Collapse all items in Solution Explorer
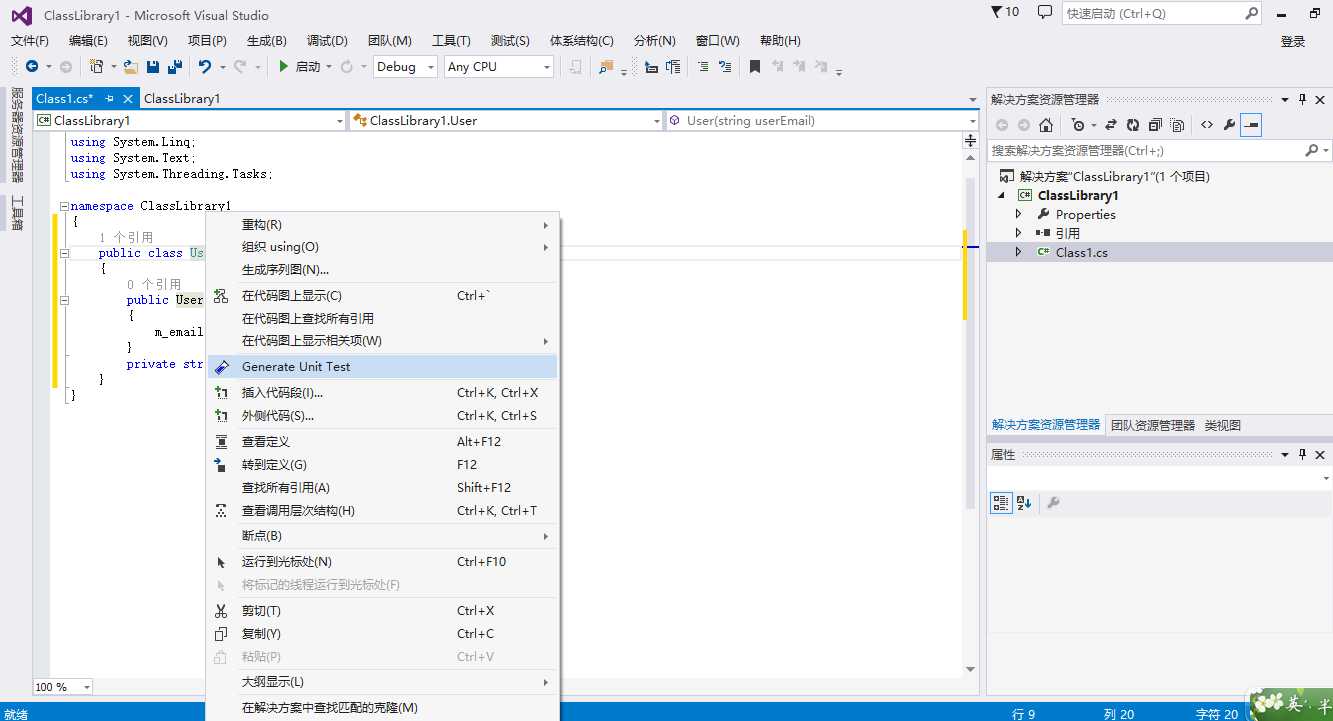The width and height of the screenshot is (1333, 721). click(1155, 125)
